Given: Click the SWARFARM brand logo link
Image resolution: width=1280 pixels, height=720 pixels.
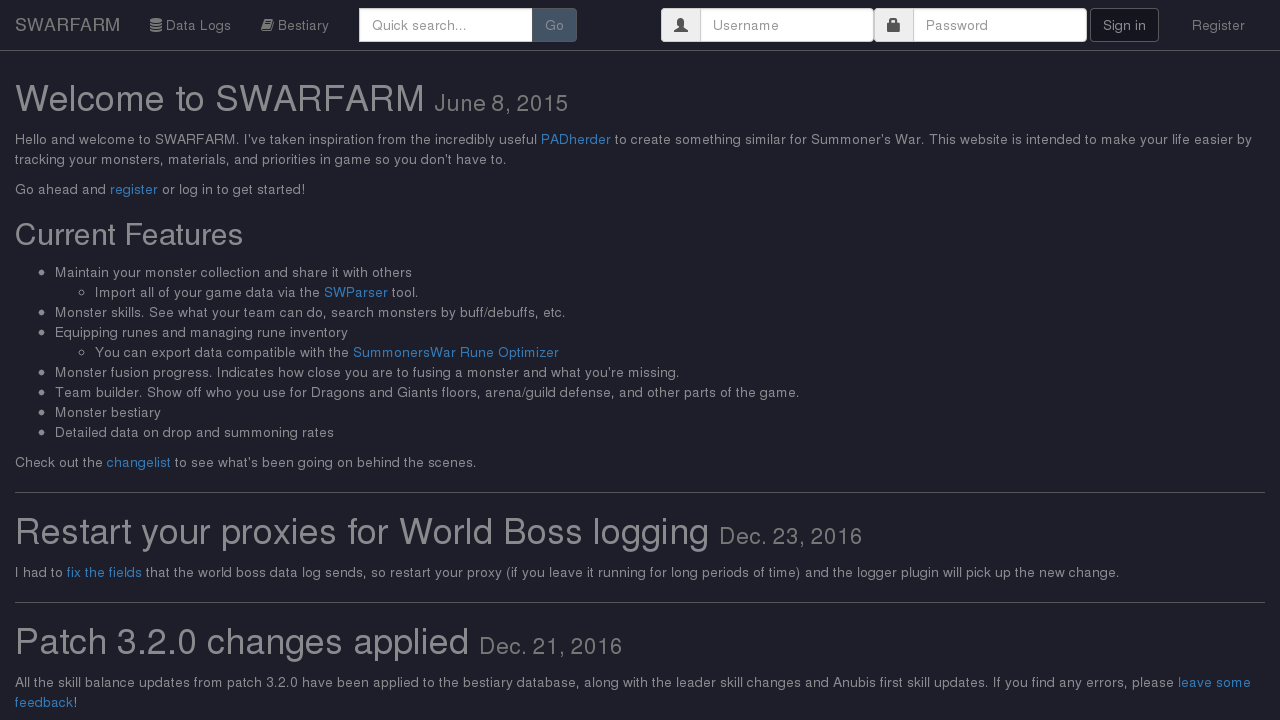Looking at the screenshot, I should click(x=67, y=25).
